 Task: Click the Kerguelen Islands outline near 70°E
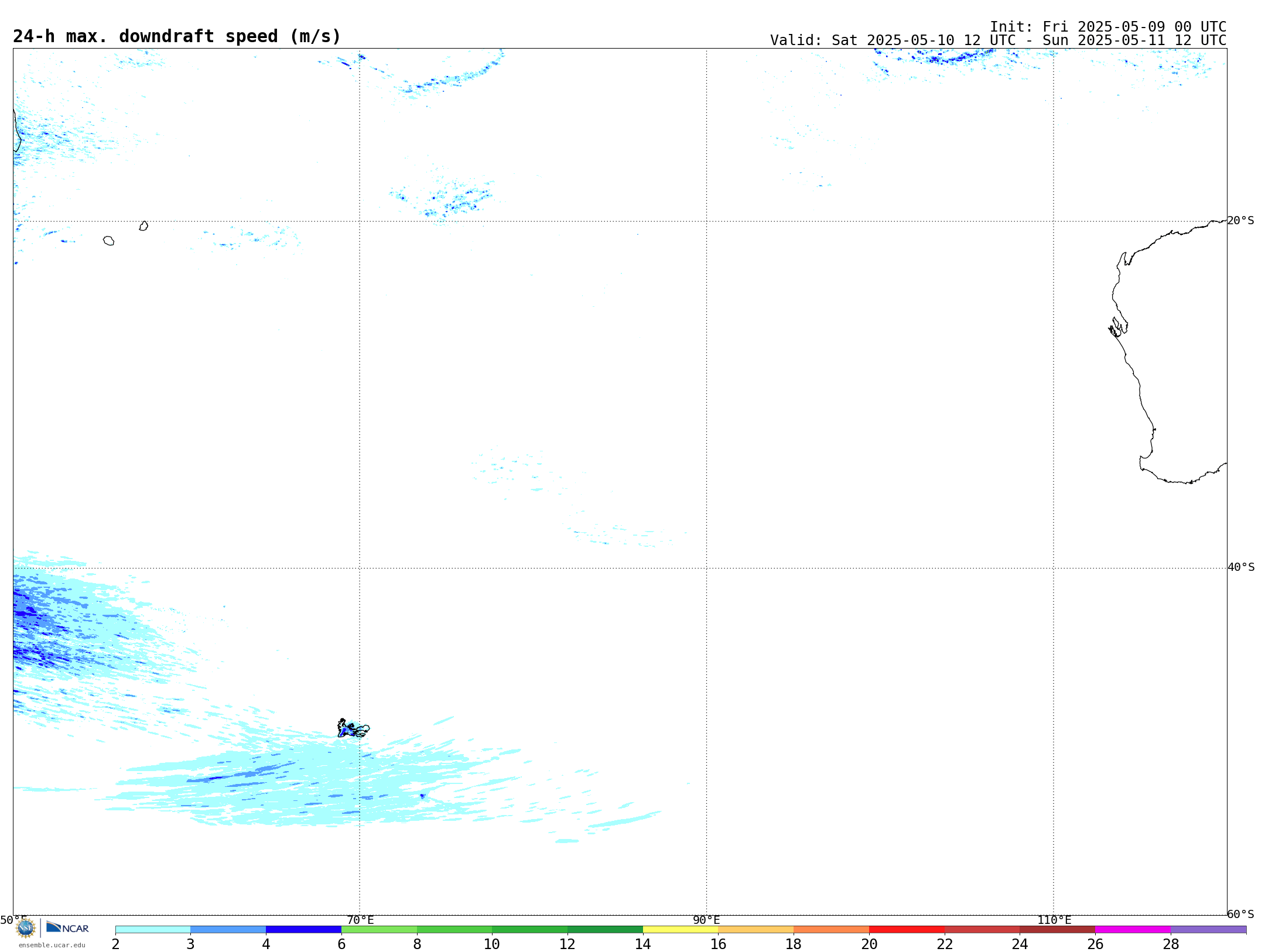(353, 728)
